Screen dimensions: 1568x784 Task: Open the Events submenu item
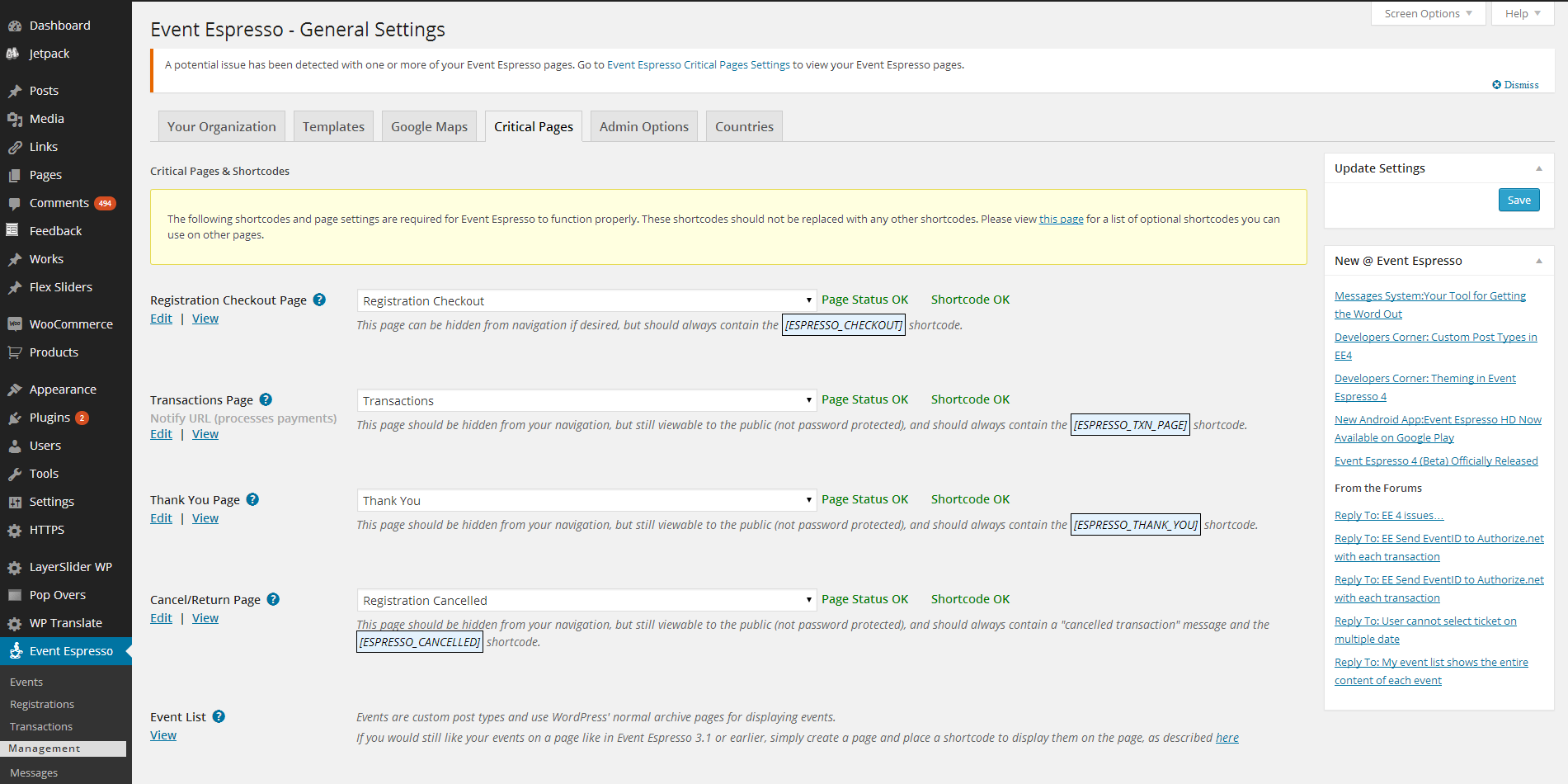pyautogui.click(x=26, y=682)
